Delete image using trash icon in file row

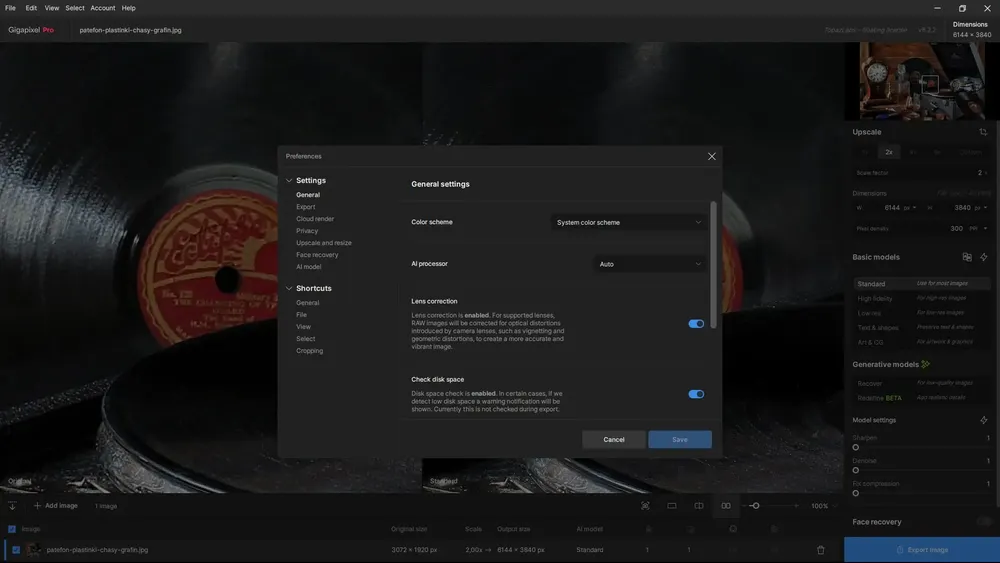click(x=821, y=550)
